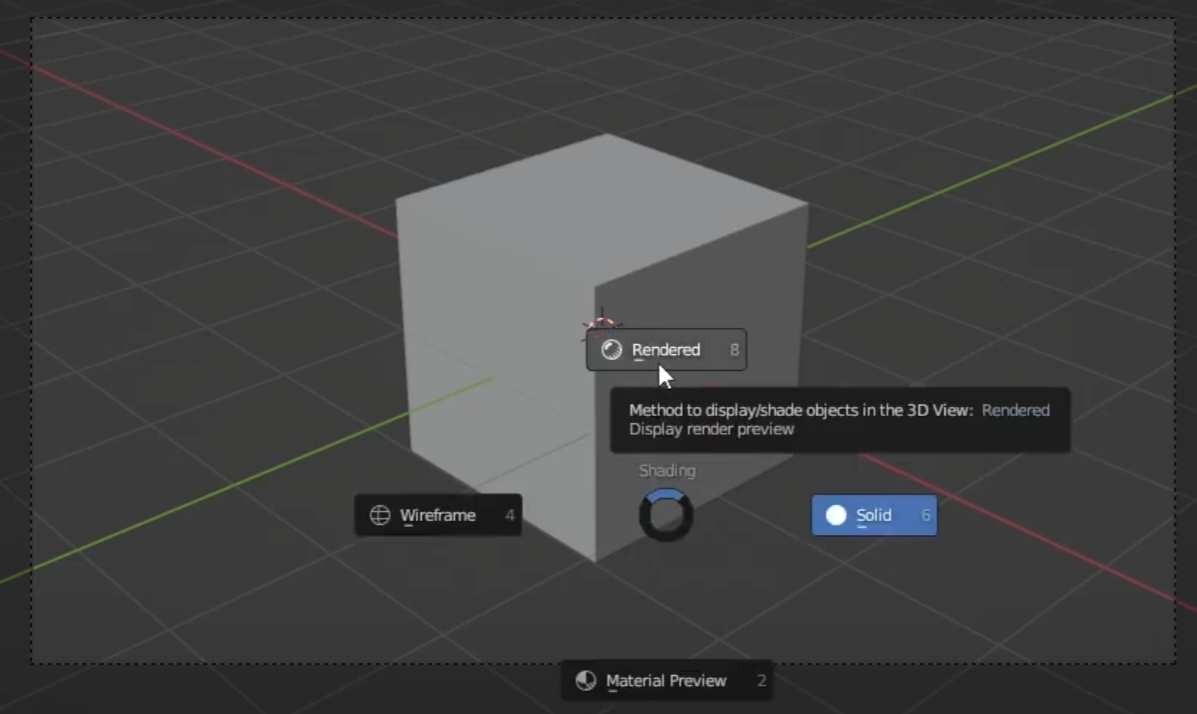Switch to Material Preview shading
Viewport: 1197px width, 714px height.
click(666, 680)
